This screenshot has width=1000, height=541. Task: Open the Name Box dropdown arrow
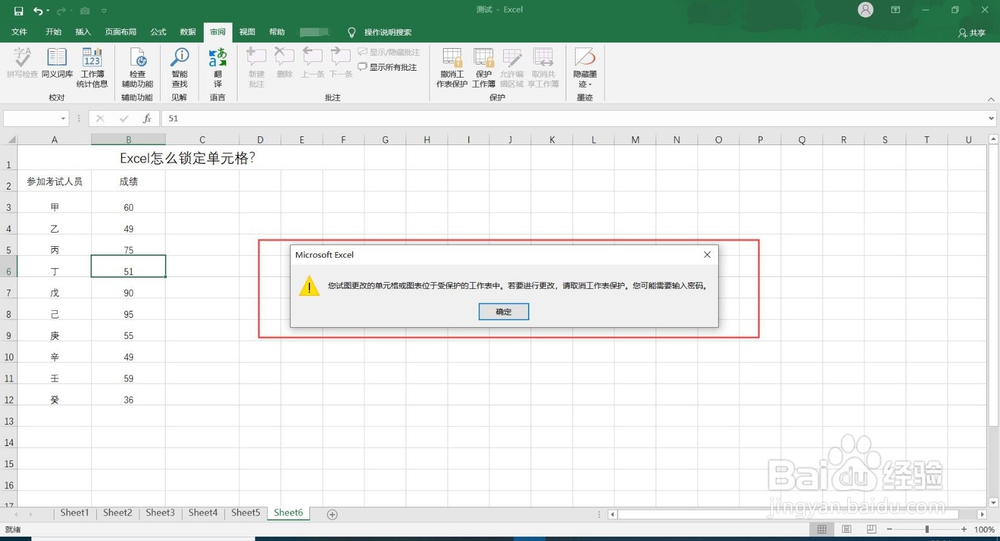point(62,119)
